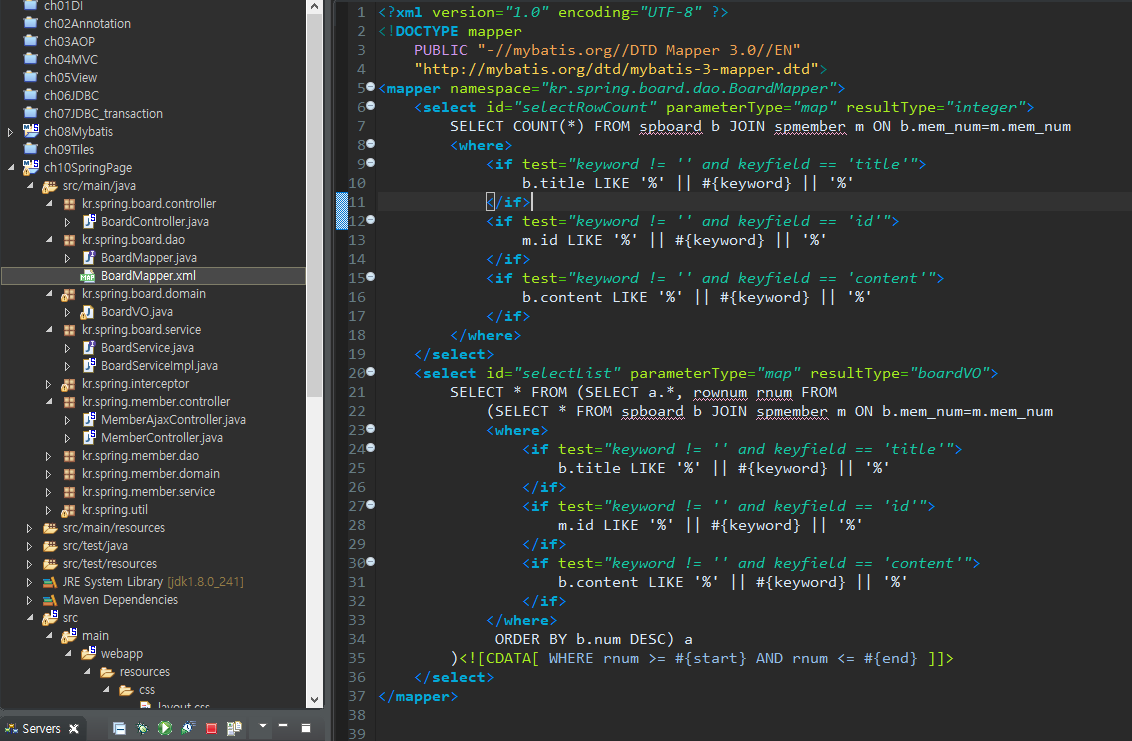This screenshot has width=1132, height=741.
Task: Select ch07JDBC_transaction project
Action: pos(103,114)
